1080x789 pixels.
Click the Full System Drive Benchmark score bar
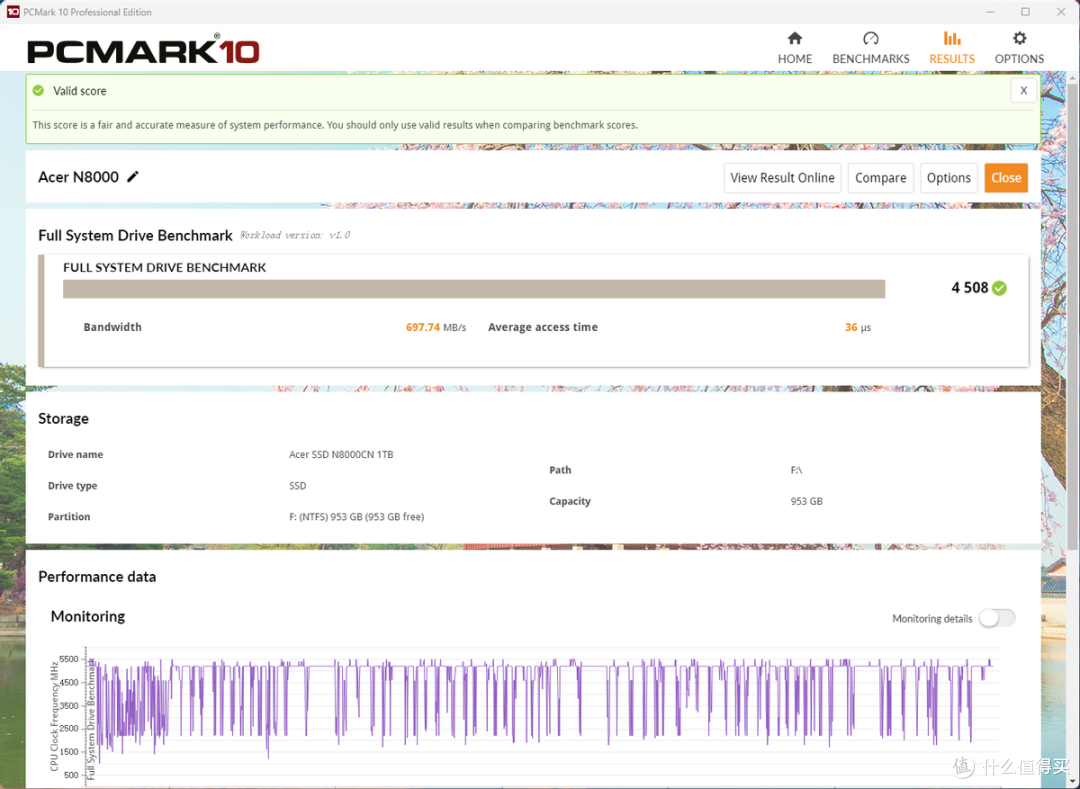click(474, 288)
